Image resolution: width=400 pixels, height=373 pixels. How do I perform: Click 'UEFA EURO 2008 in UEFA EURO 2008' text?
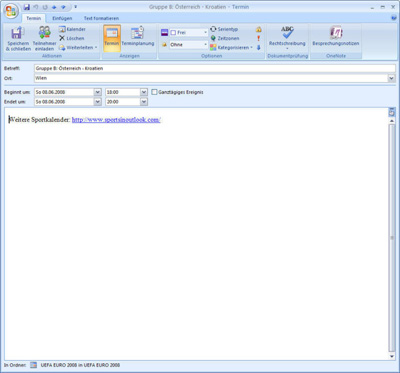point(80,365)
